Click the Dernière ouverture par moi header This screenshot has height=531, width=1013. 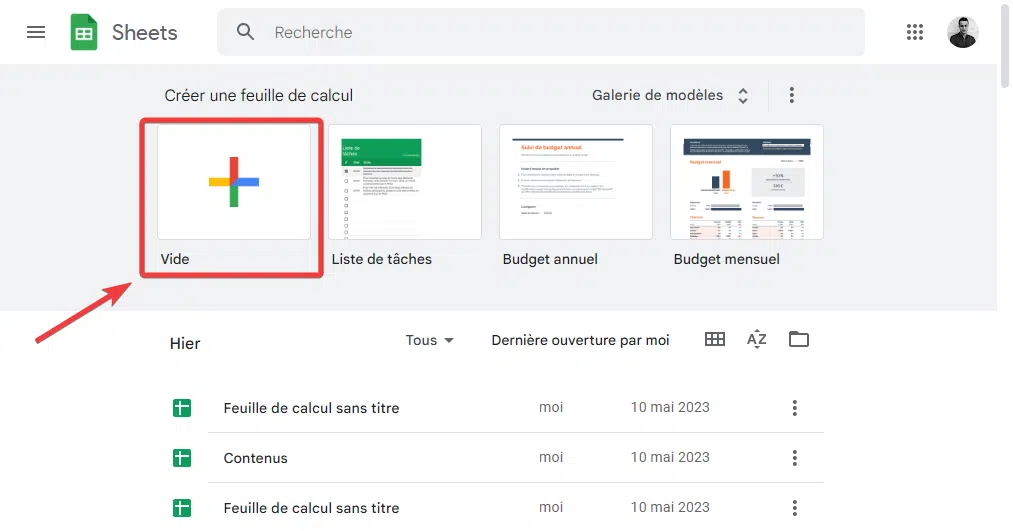(580, 340)
